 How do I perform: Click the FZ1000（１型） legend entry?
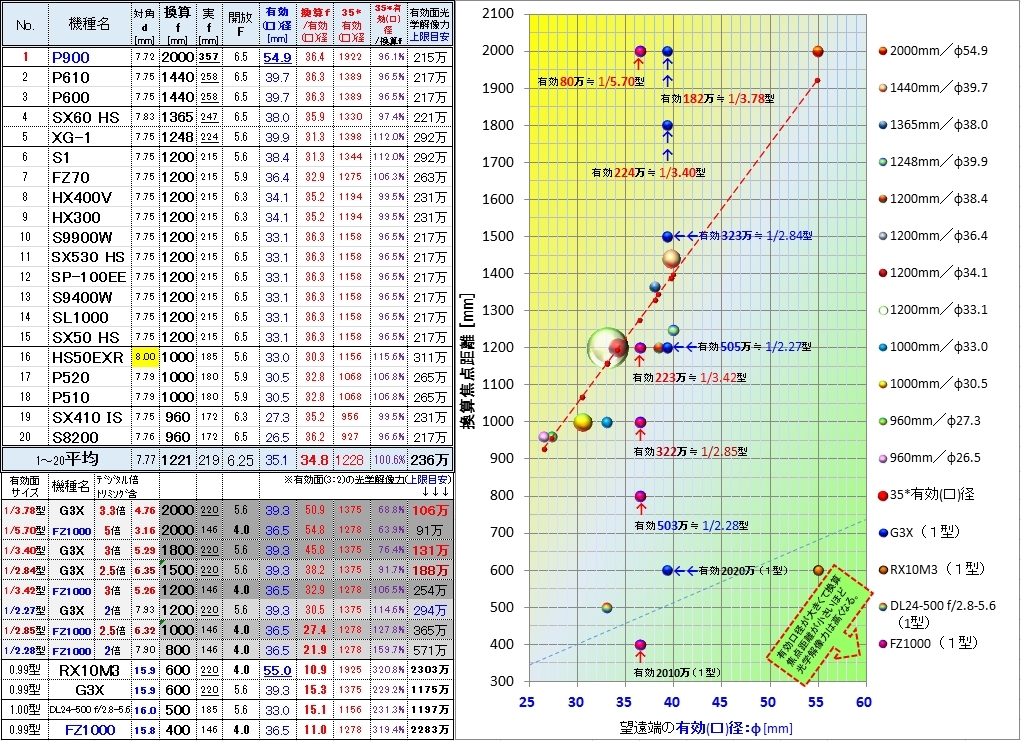coord(928,643)
